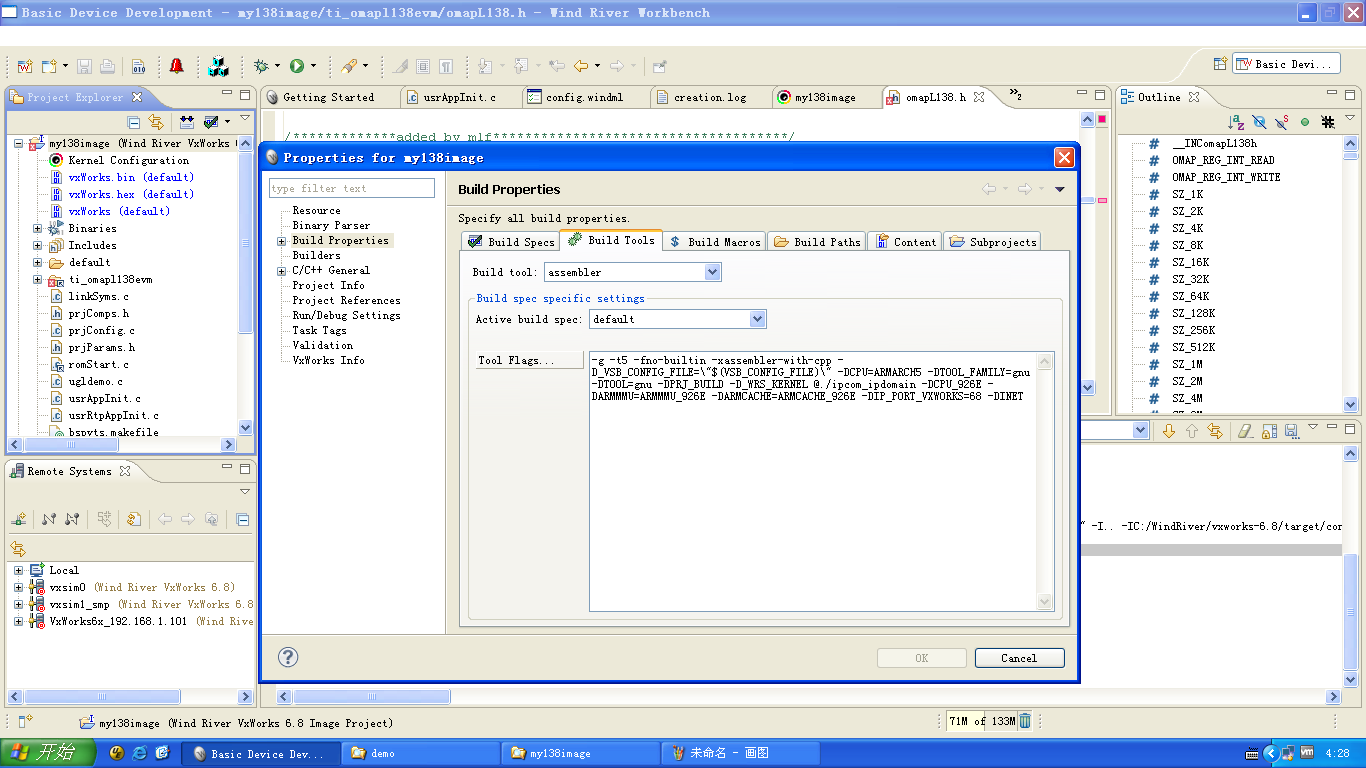Click the green dot icon in Outline toolbar
The image size is (1366, 768).
point(1305,122)
